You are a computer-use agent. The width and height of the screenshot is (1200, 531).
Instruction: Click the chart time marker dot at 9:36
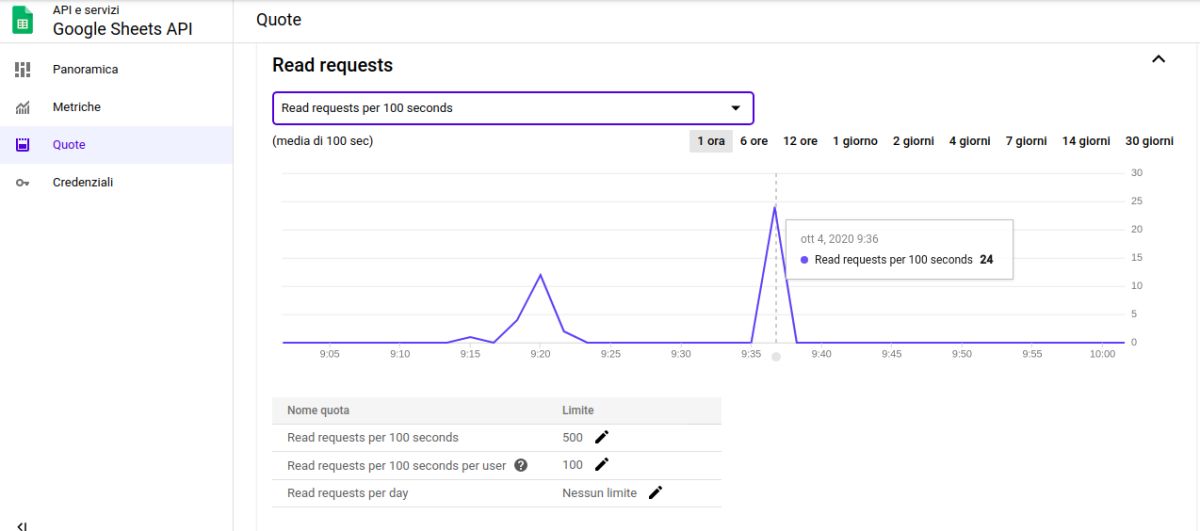(x=776, y=356)
